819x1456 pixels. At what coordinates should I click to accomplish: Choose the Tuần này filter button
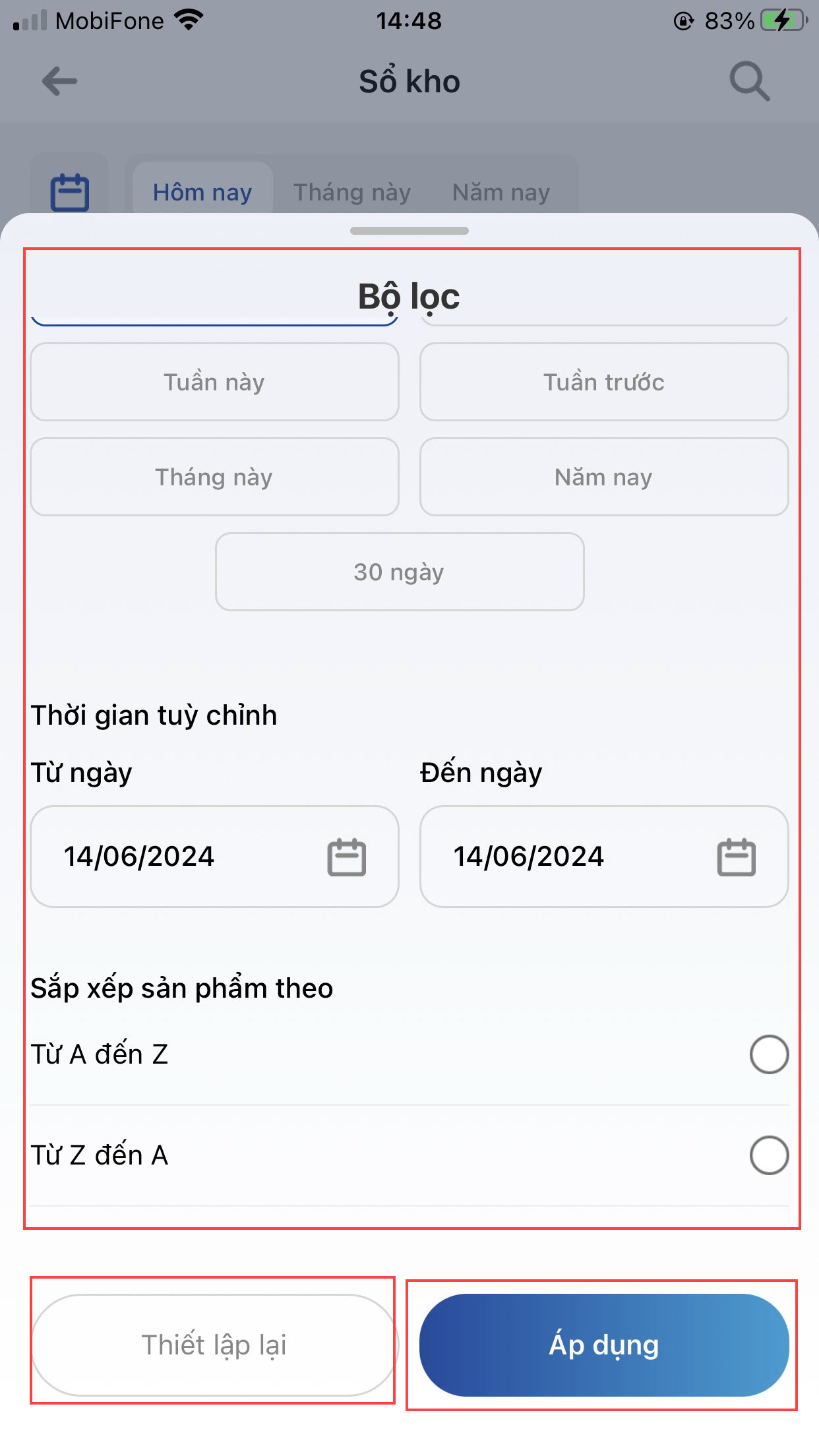(214, 382)
